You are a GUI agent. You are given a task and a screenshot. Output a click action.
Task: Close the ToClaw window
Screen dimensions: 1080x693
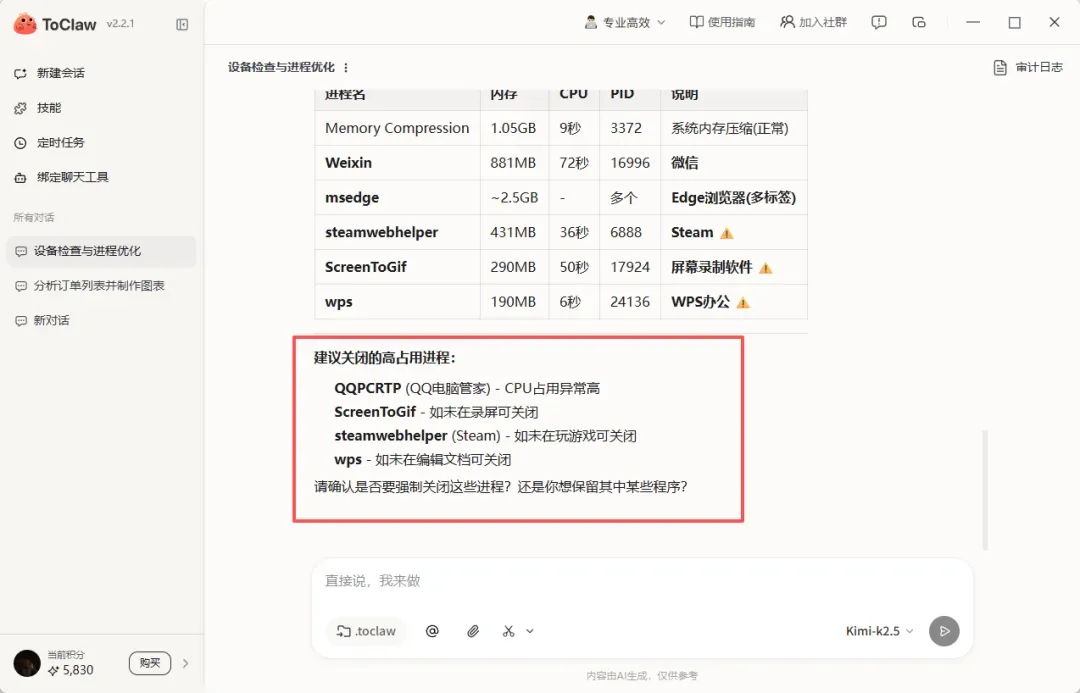(x=1054, y=23)
